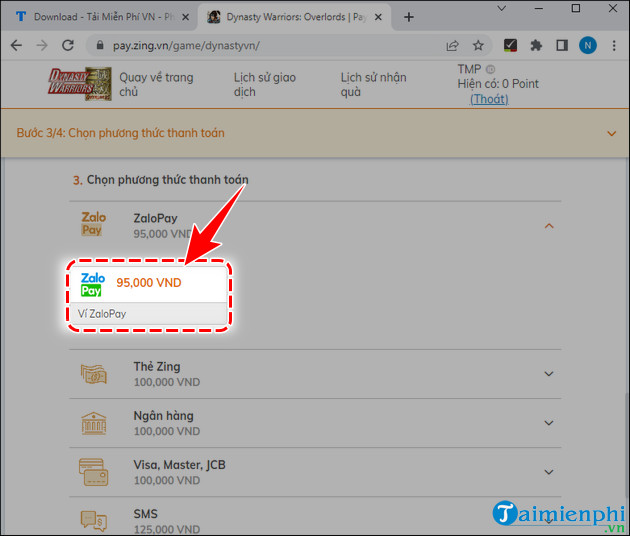Screen dimensions: 630x536
Task: Open the Extensions puzzle icon
Action: 536,45
